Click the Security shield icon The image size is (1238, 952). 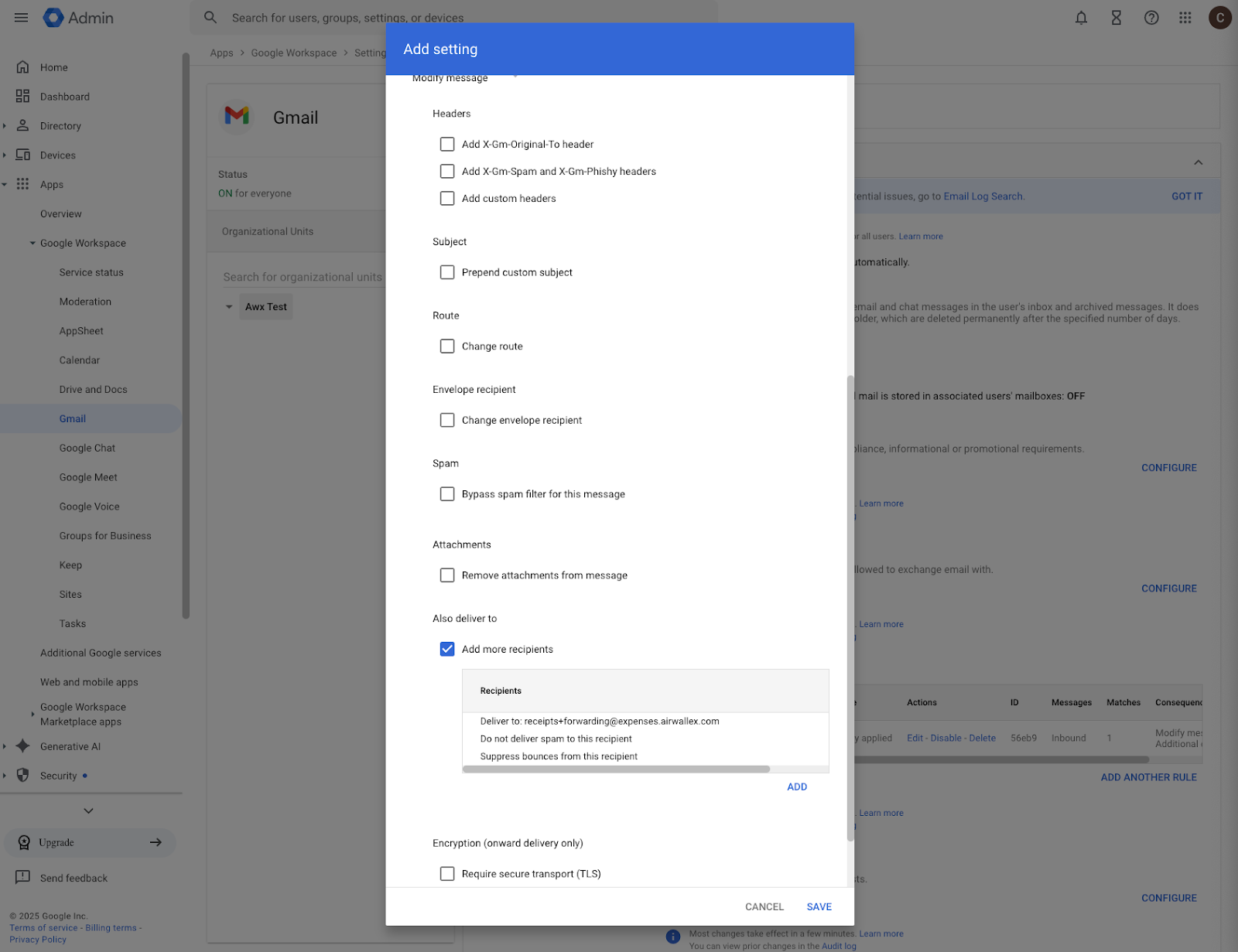tap(22, 775)
